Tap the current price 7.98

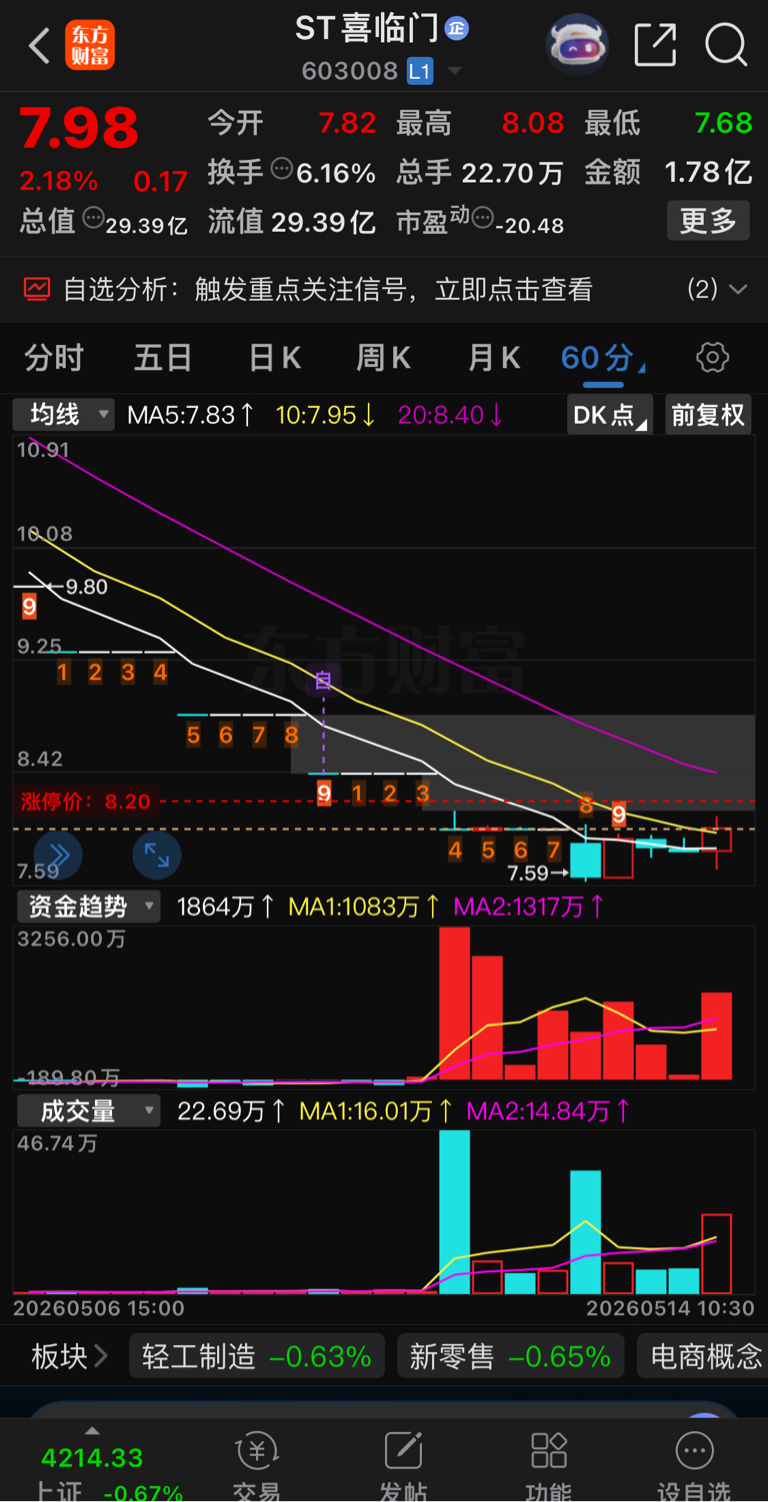tap(79, 128)
